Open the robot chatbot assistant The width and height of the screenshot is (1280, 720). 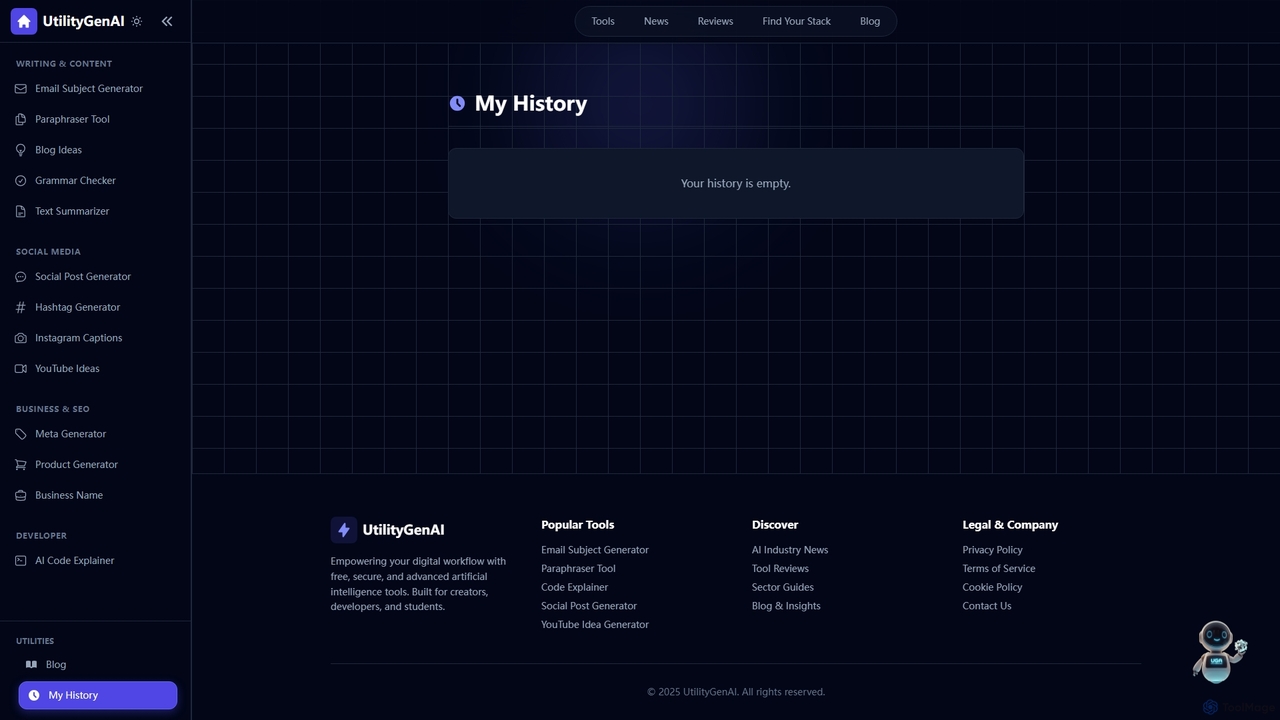[x=1219, y=652]
